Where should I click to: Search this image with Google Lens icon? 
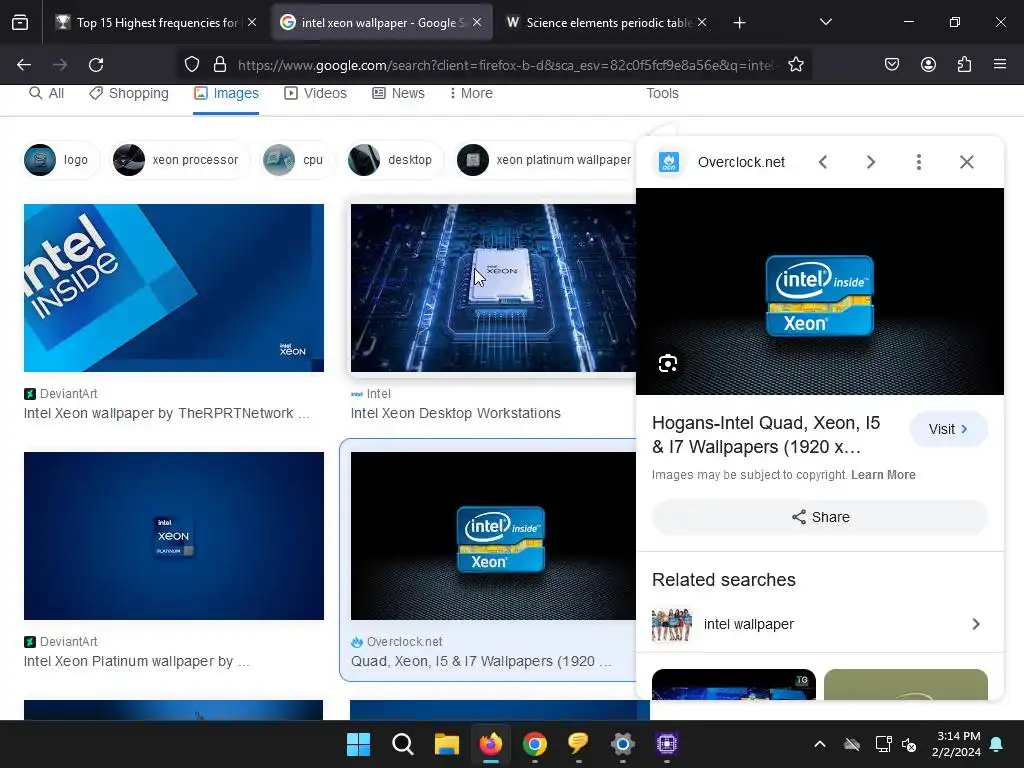[667, 364]
